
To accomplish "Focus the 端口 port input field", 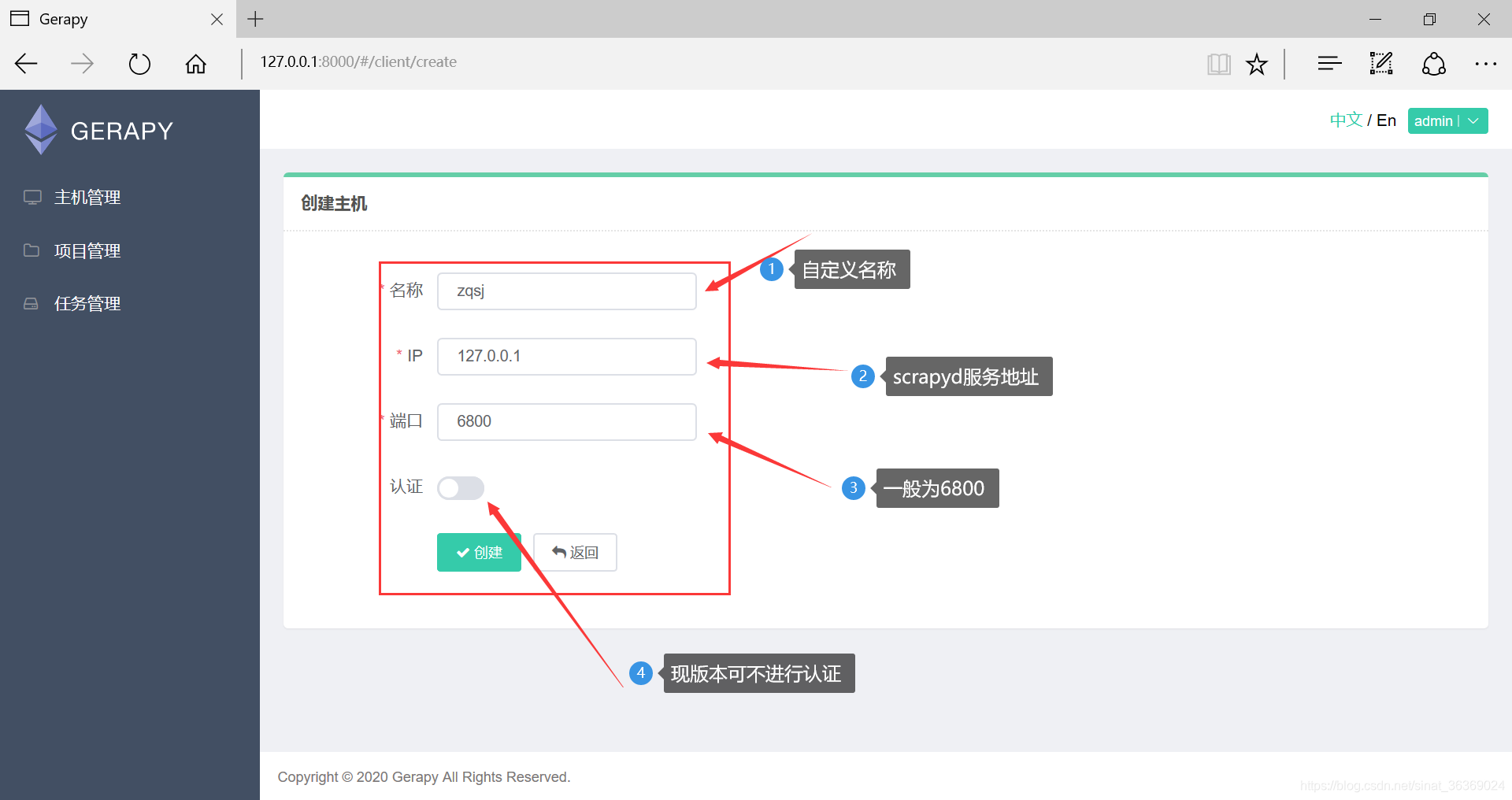I will click(x=567, y=422).
